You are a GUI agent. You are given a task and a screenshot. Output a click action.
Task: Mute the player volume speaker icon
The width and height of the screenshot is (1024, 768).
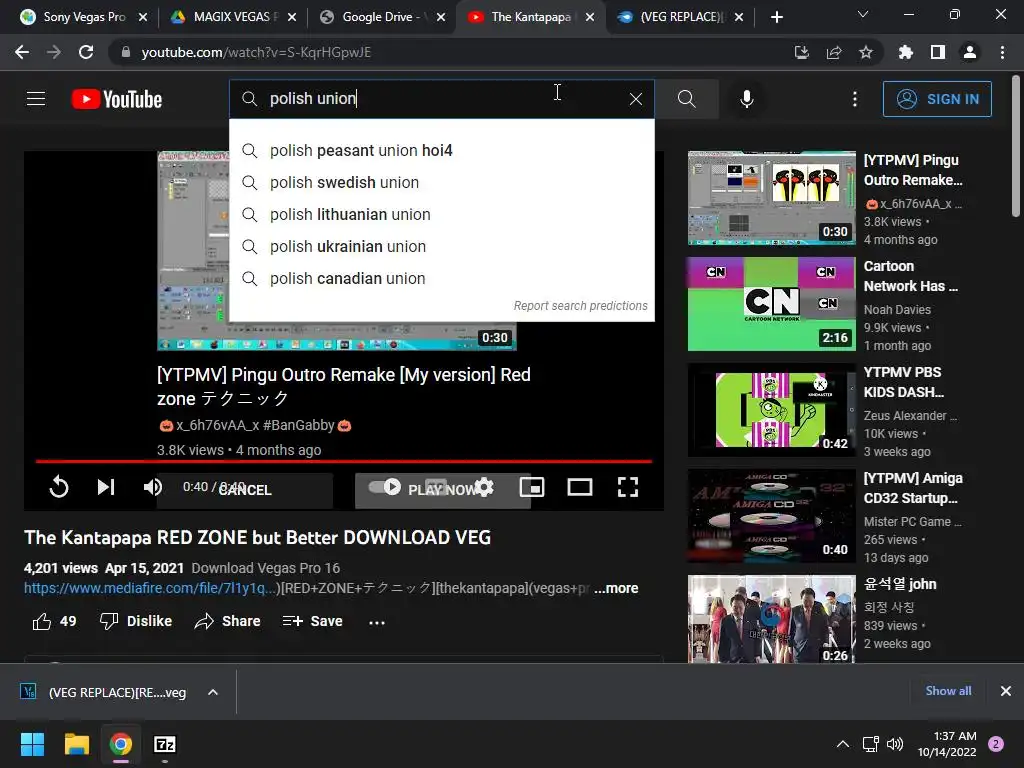point(153,487)
